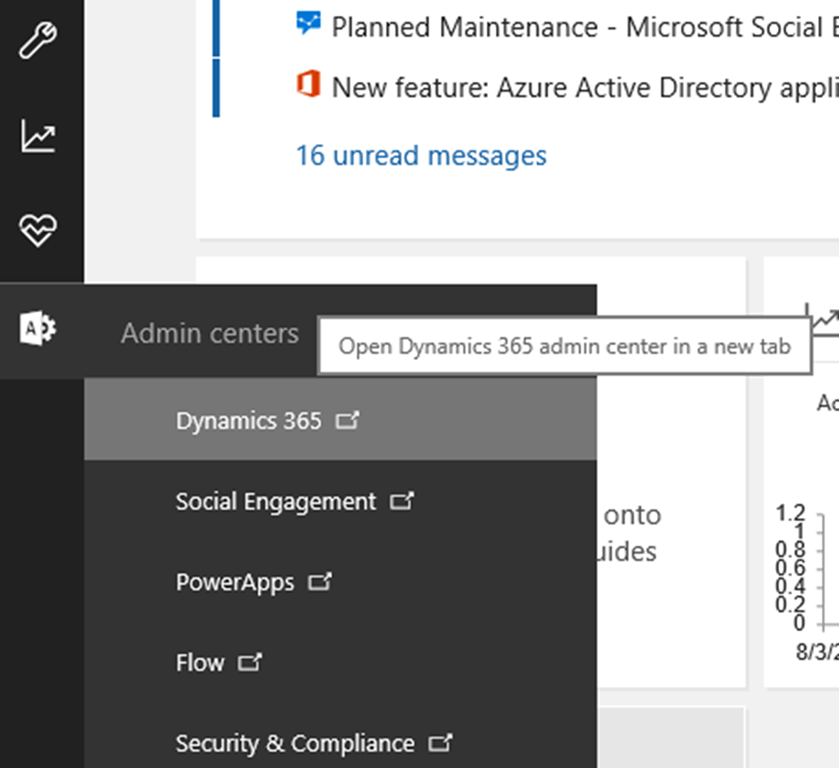This screenshot has width=839, height=768.
Task: Select Dynamics 365 from Admin centers menu
Action: [248, 421]
